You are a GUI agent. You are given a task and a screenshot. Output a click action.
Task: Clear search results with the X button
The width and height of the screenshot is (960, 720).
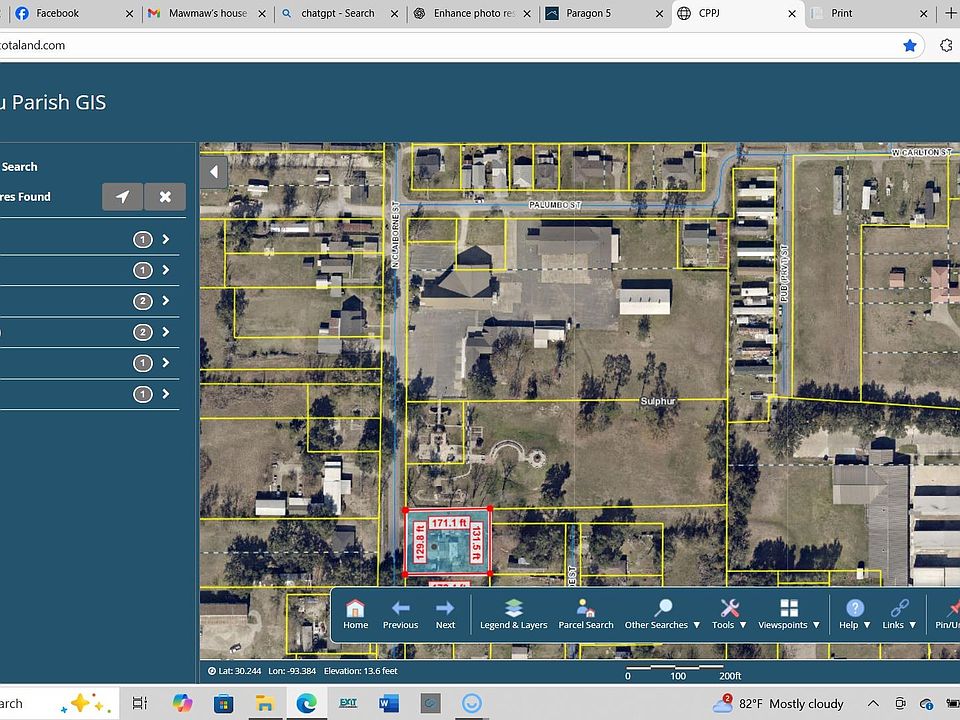coord(165,197)
